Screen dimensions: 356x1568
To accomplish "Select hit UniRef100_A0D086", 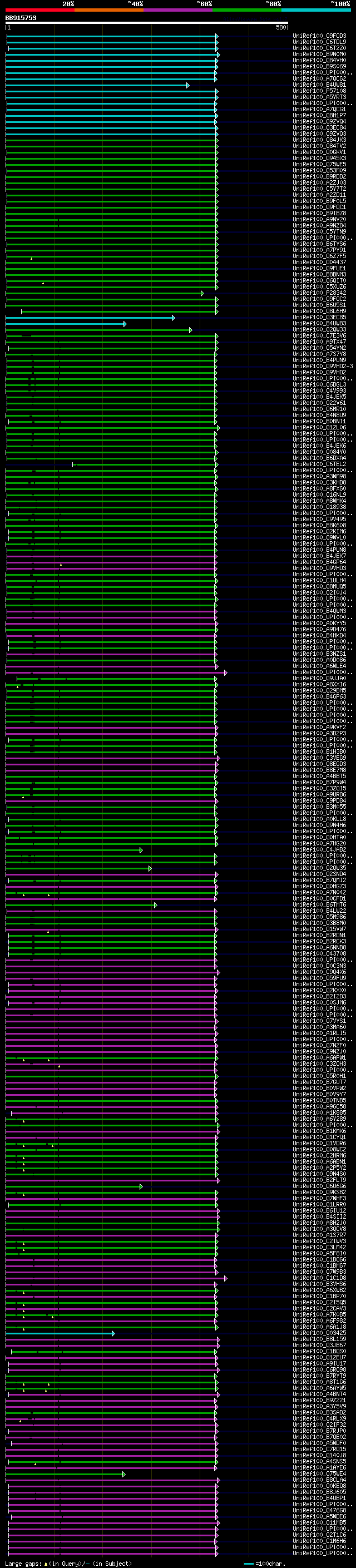I will [319, 660].
